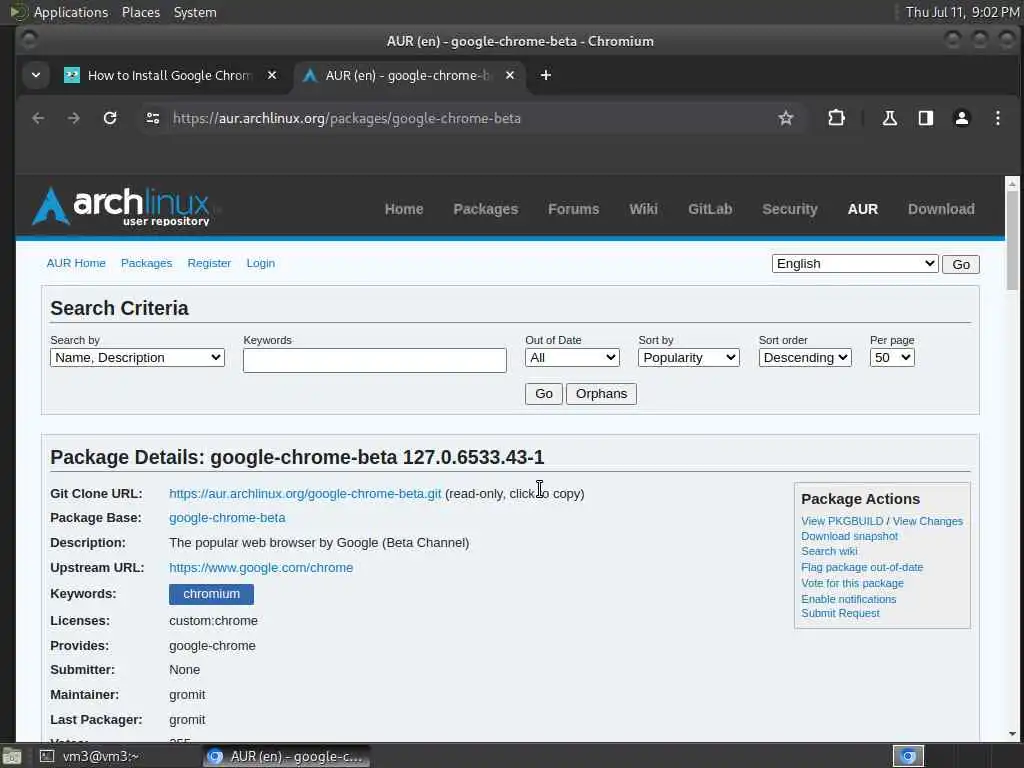1024x768 pixels.
Task: Select the AUR (en) google-chrome-beta tab
Action: coord(408,75)
